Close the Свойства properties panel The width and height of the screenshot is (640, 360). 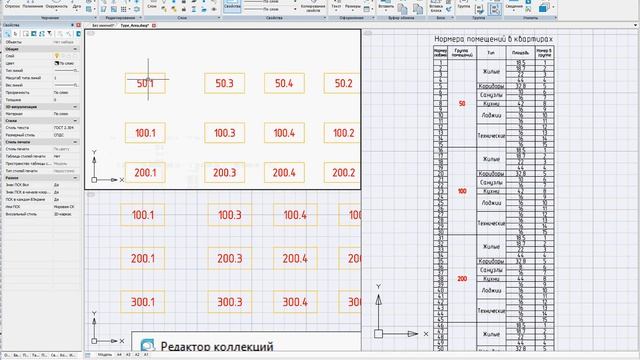tap(78, 25)
